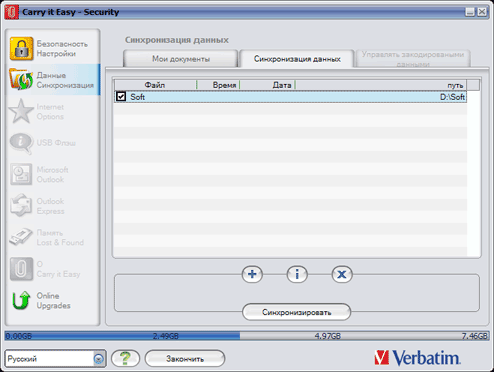Viewport: 494px width, 372px height.
Task: Open the About Carry it Easy paperclip icon
Action: pos(21,269)
